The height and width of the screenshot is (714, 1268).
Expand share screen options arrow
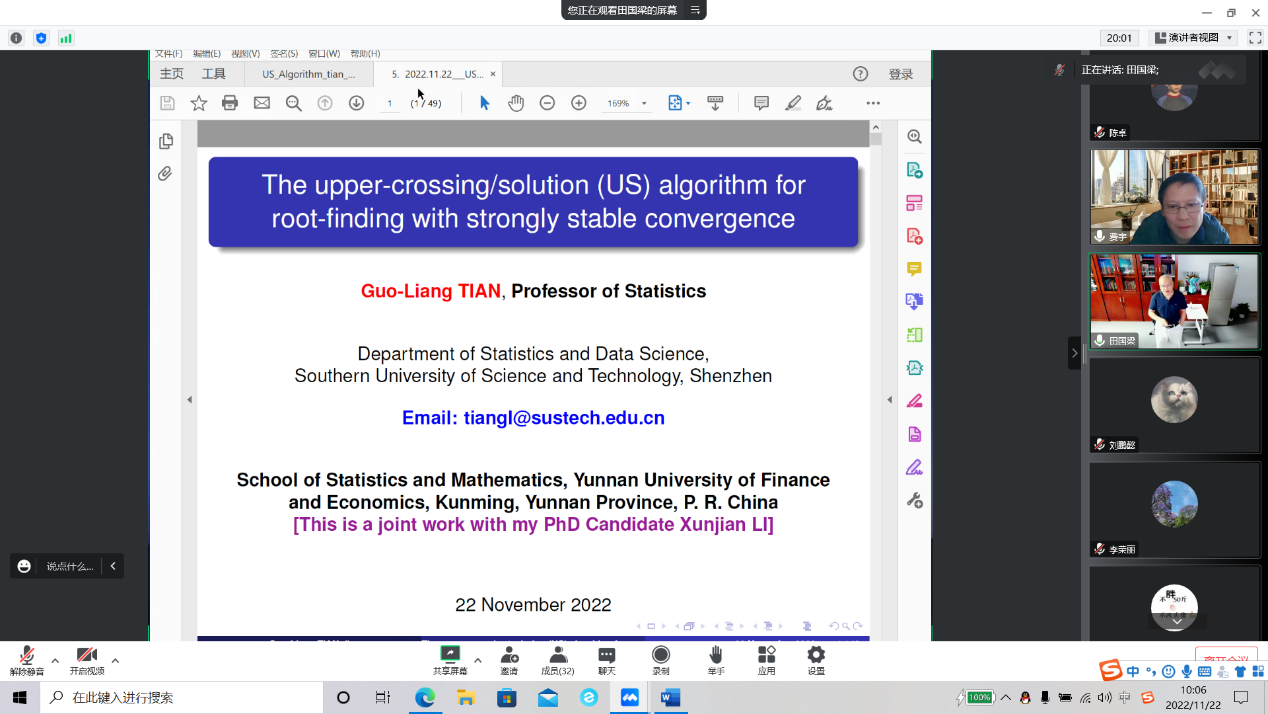click(x=478, y=660)
